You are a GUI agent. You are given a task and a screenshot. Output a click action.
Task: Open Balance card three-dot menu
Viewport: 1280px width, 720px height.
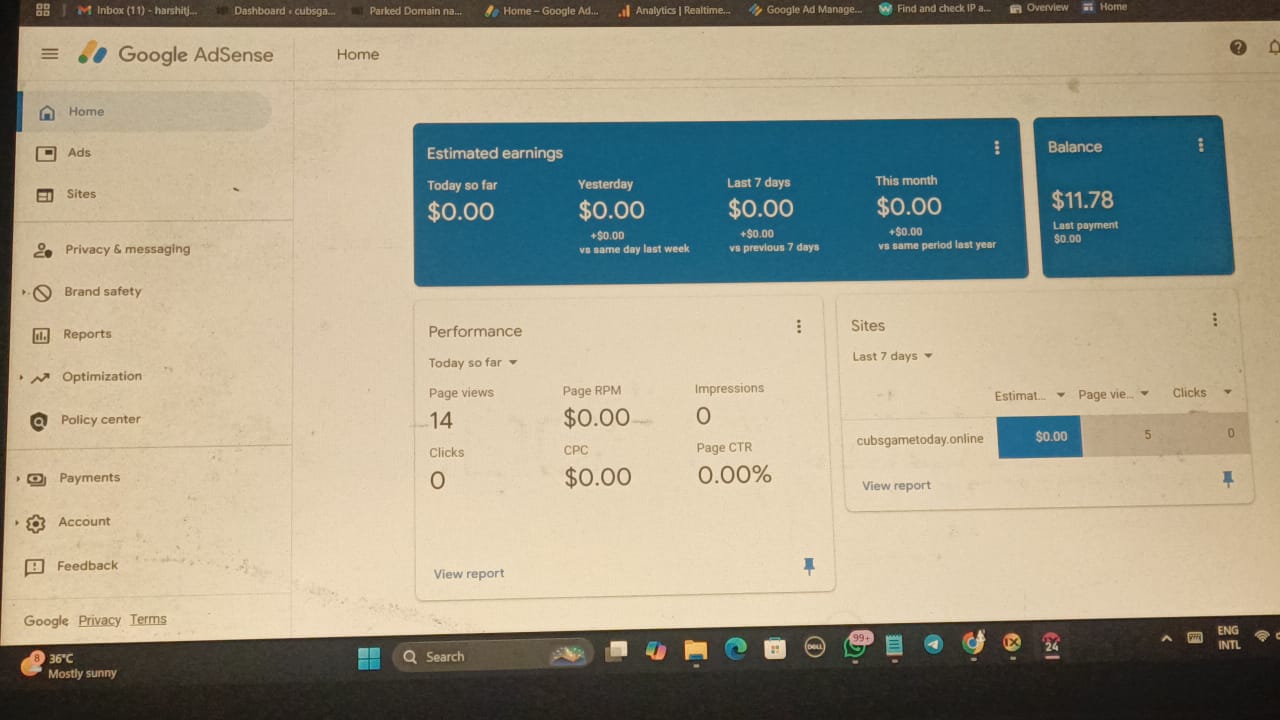(x=1200, y=145)
